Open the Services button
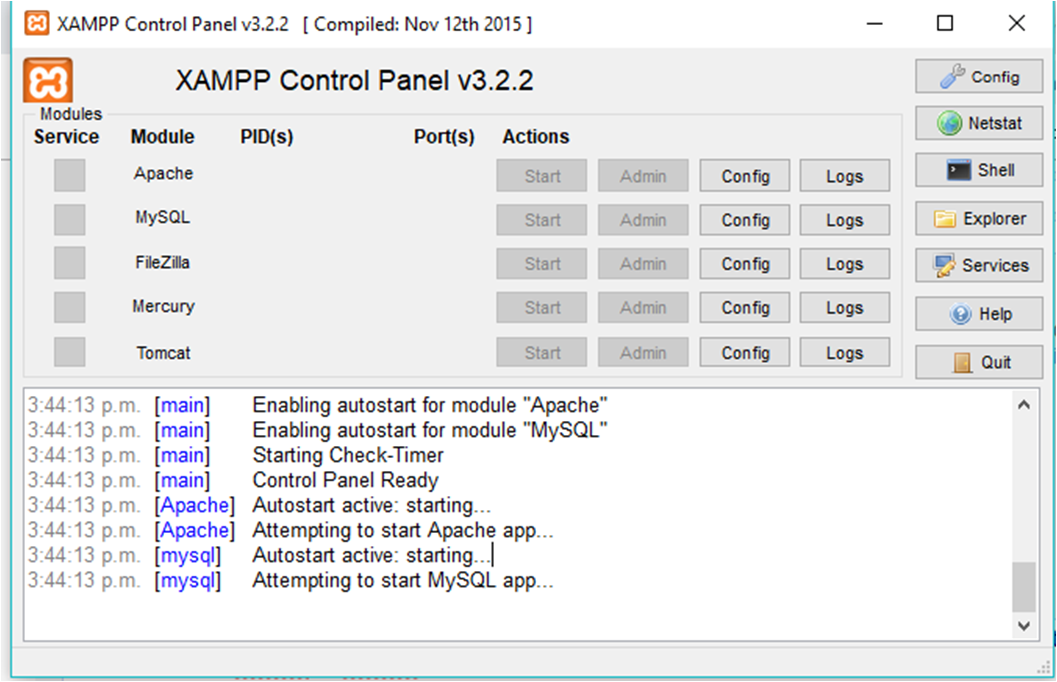1057x682 pixels. [x=979, y=266]
